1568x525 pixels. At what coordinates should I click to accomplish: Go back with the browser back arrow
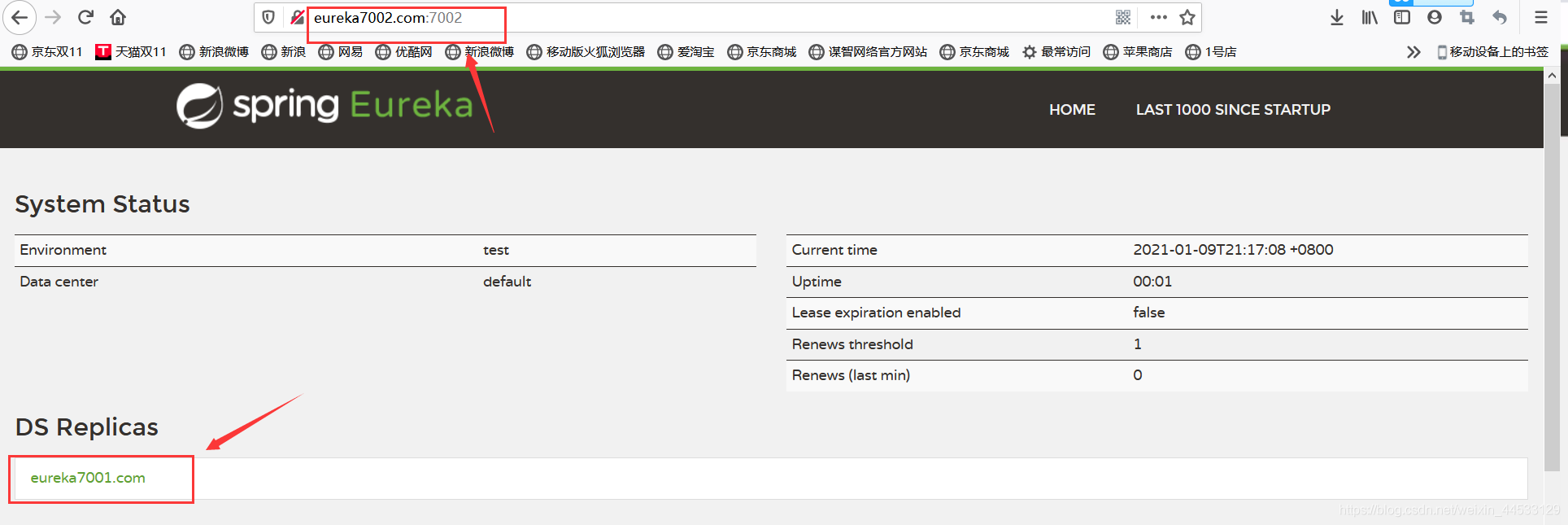click(x=20, y=17)
